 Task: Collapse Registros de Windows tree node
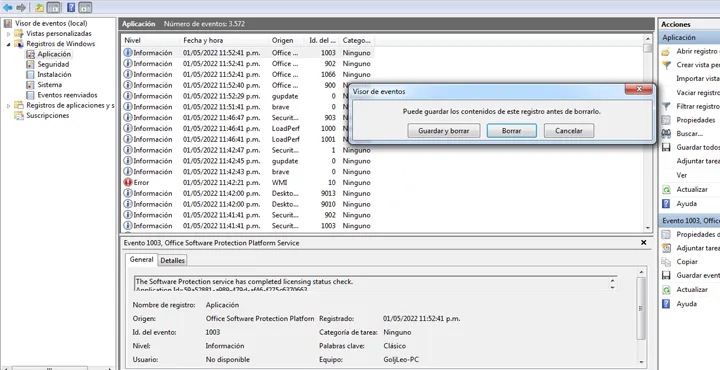[8, 44]
